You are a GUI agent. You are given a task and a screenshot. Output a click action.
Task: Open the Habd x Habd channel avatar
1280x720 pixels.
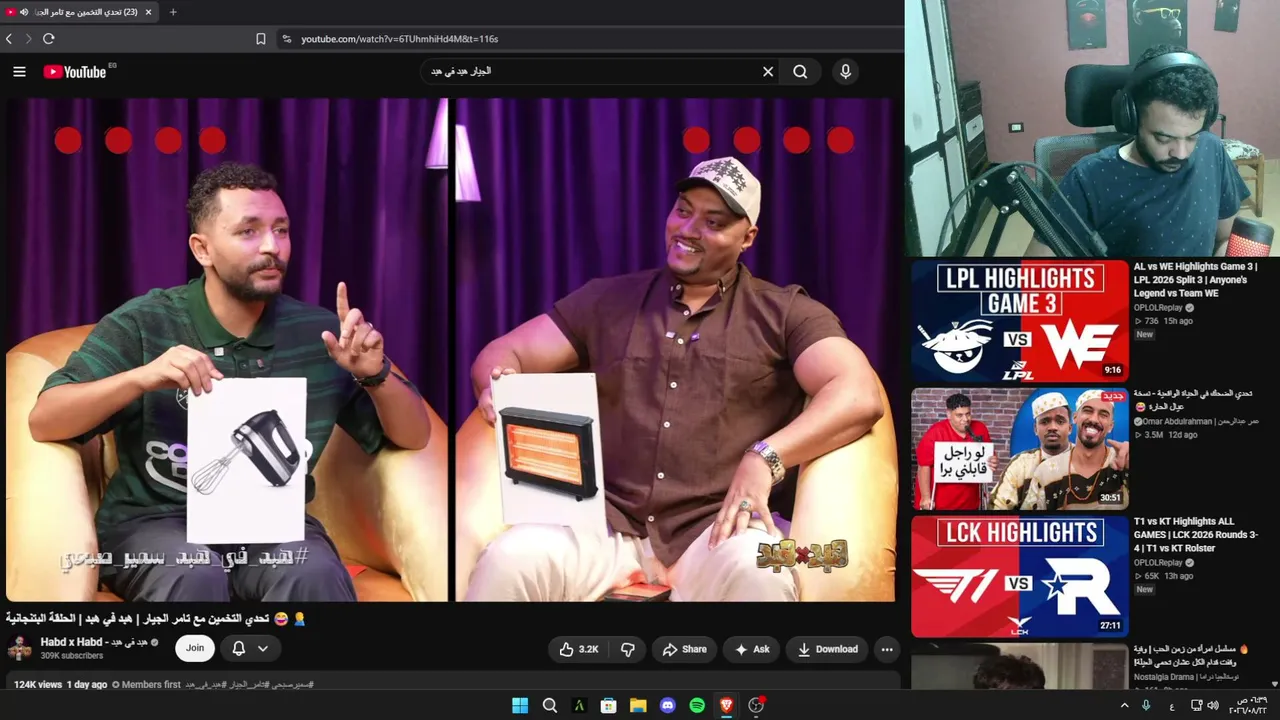tap(19, 648)
